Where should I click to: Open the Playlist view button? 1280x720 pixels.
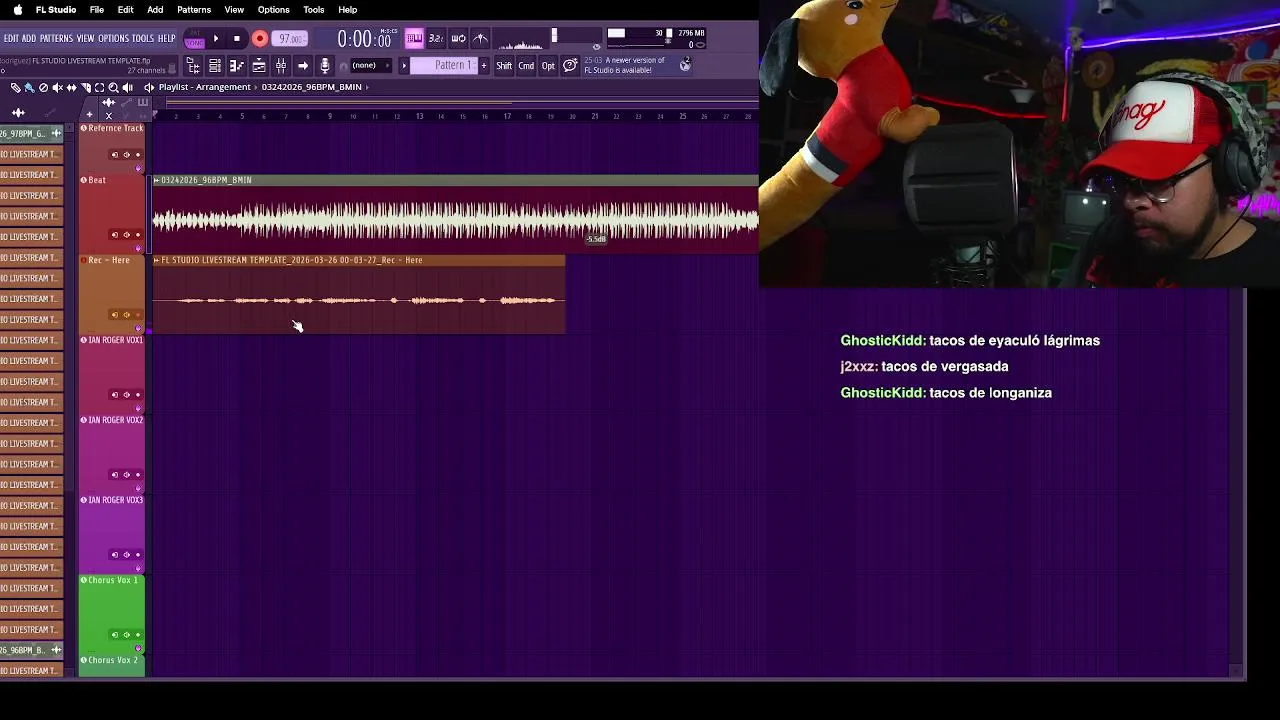click(259, 65)
